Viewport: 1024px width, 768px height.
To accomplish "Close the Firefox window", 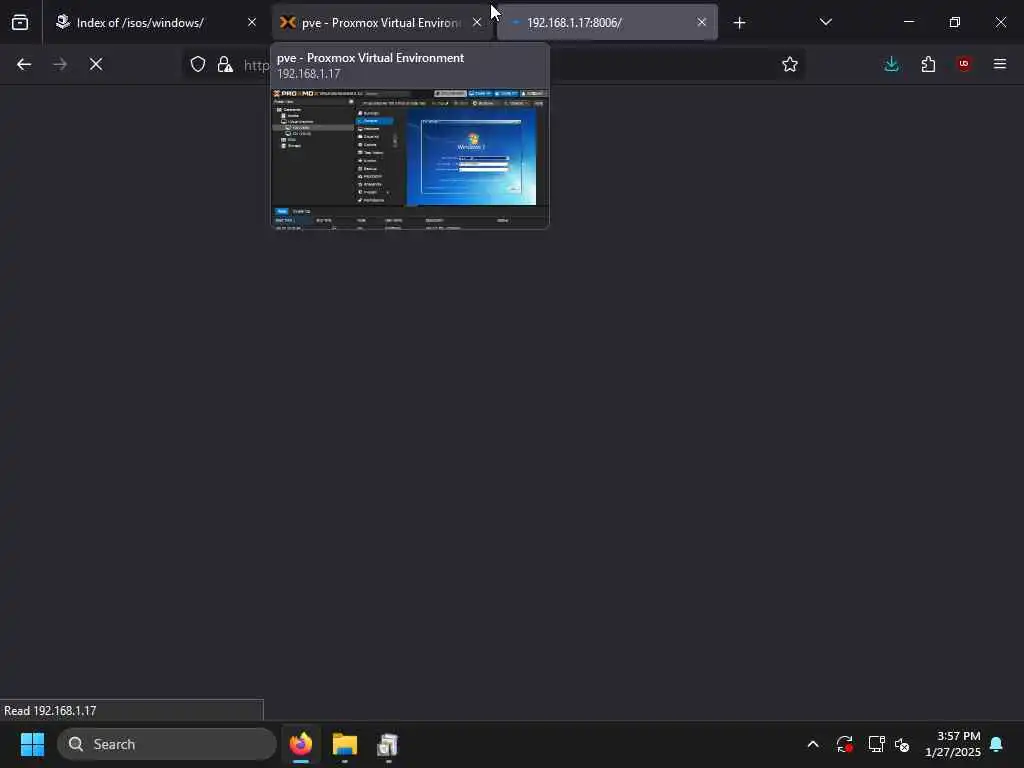I will (1000, 22).
